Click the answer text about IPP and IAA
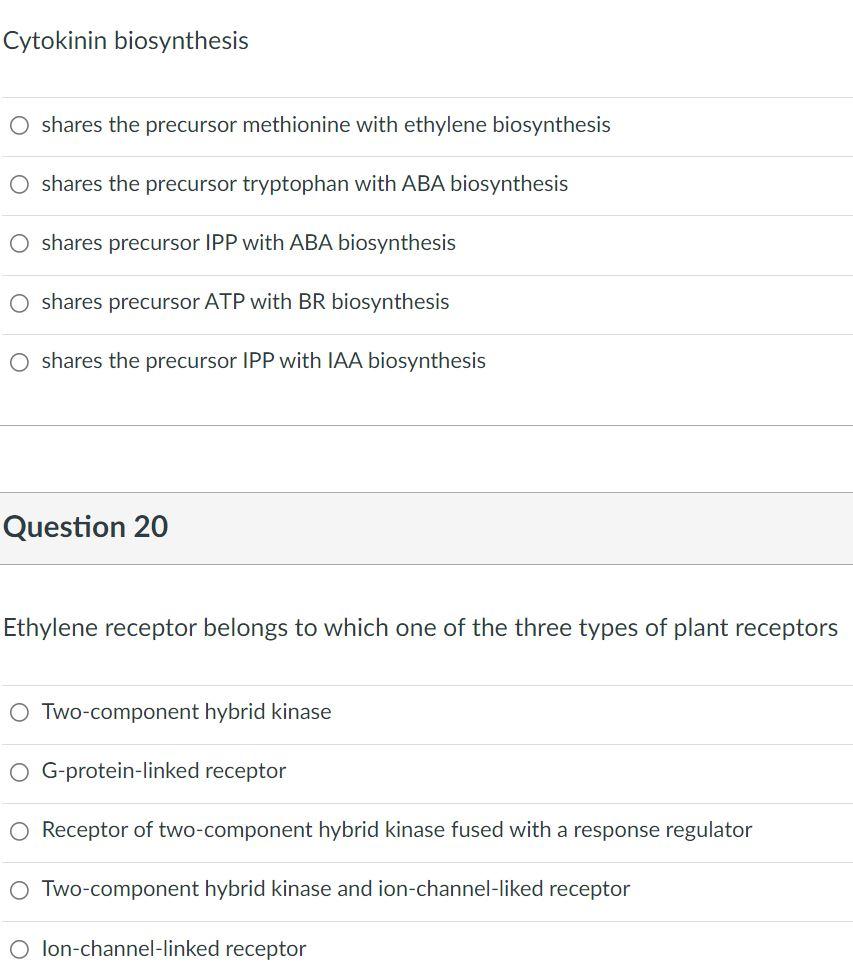This screenshot has height=966, width=853. coord(263,361)
